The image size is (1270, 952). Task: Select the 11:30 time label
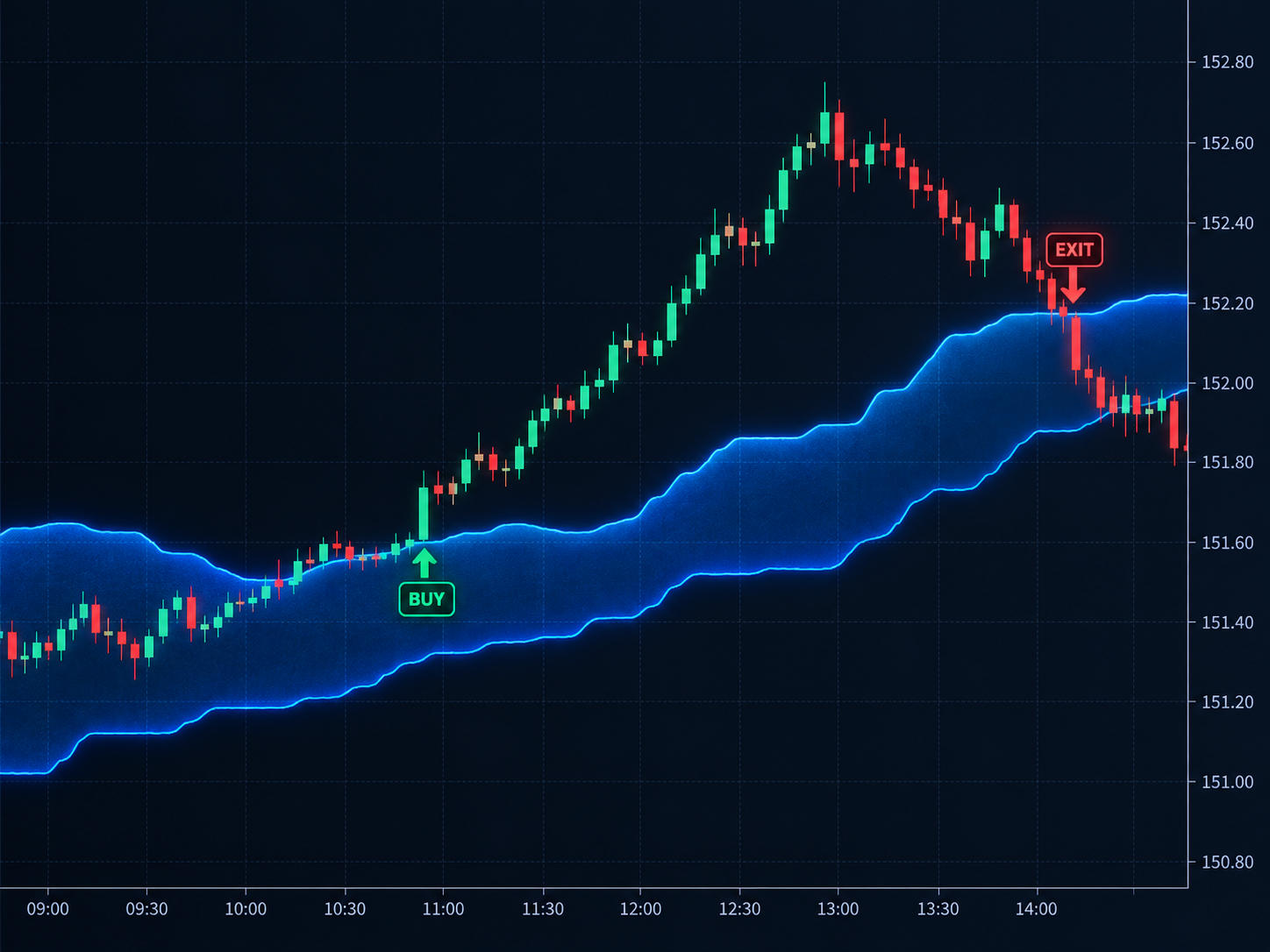point(543,909)
